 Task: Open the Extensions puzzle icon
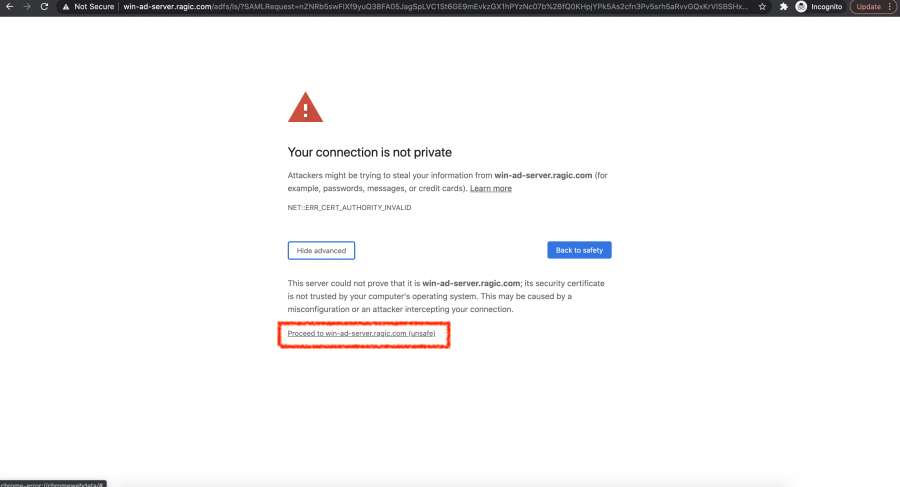tap(784, 6)
